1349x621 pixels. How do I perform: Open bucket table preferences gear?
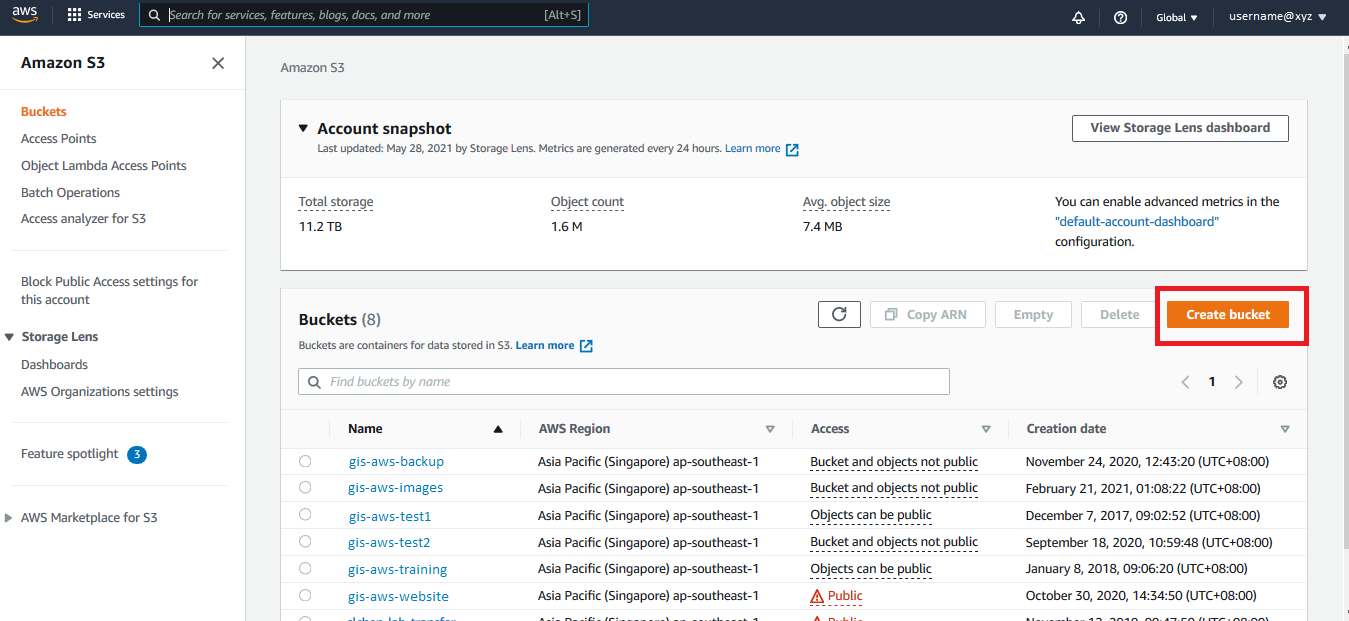point(1280,382)
